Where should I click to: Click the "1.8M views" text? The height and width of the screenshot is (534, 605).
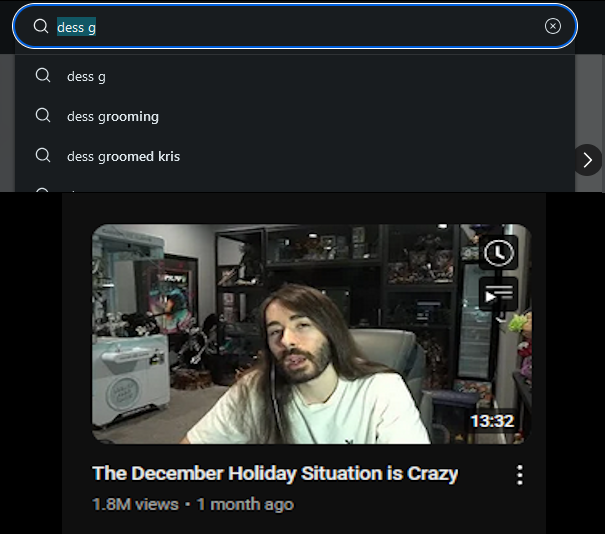click(135, 504)
